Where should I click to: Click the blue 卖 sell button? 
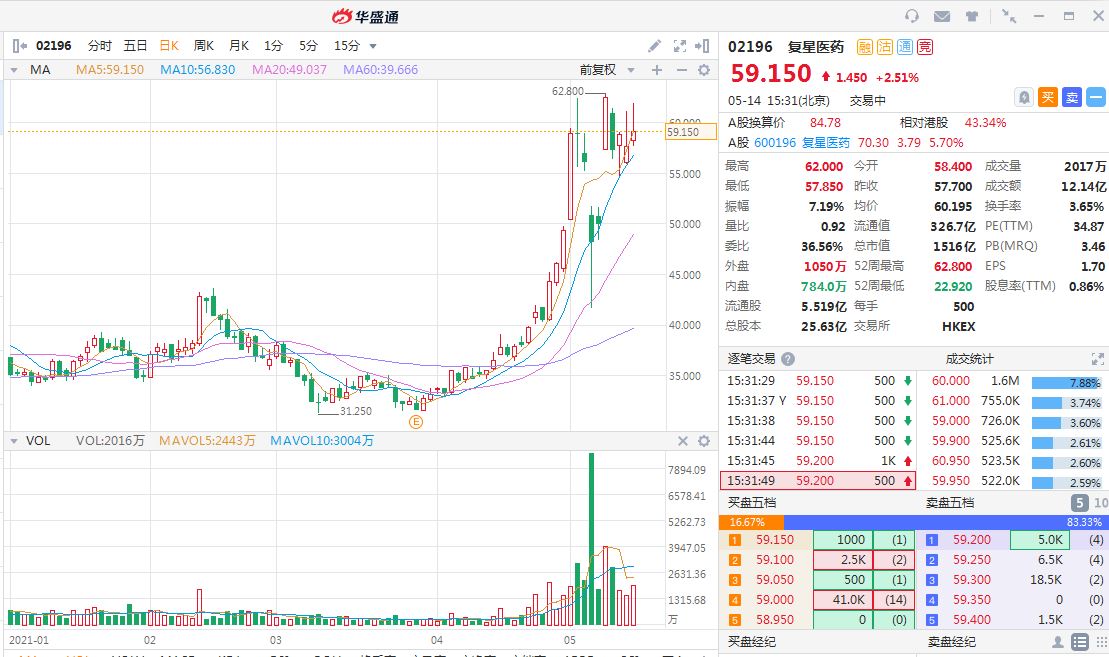(1072, 98)
